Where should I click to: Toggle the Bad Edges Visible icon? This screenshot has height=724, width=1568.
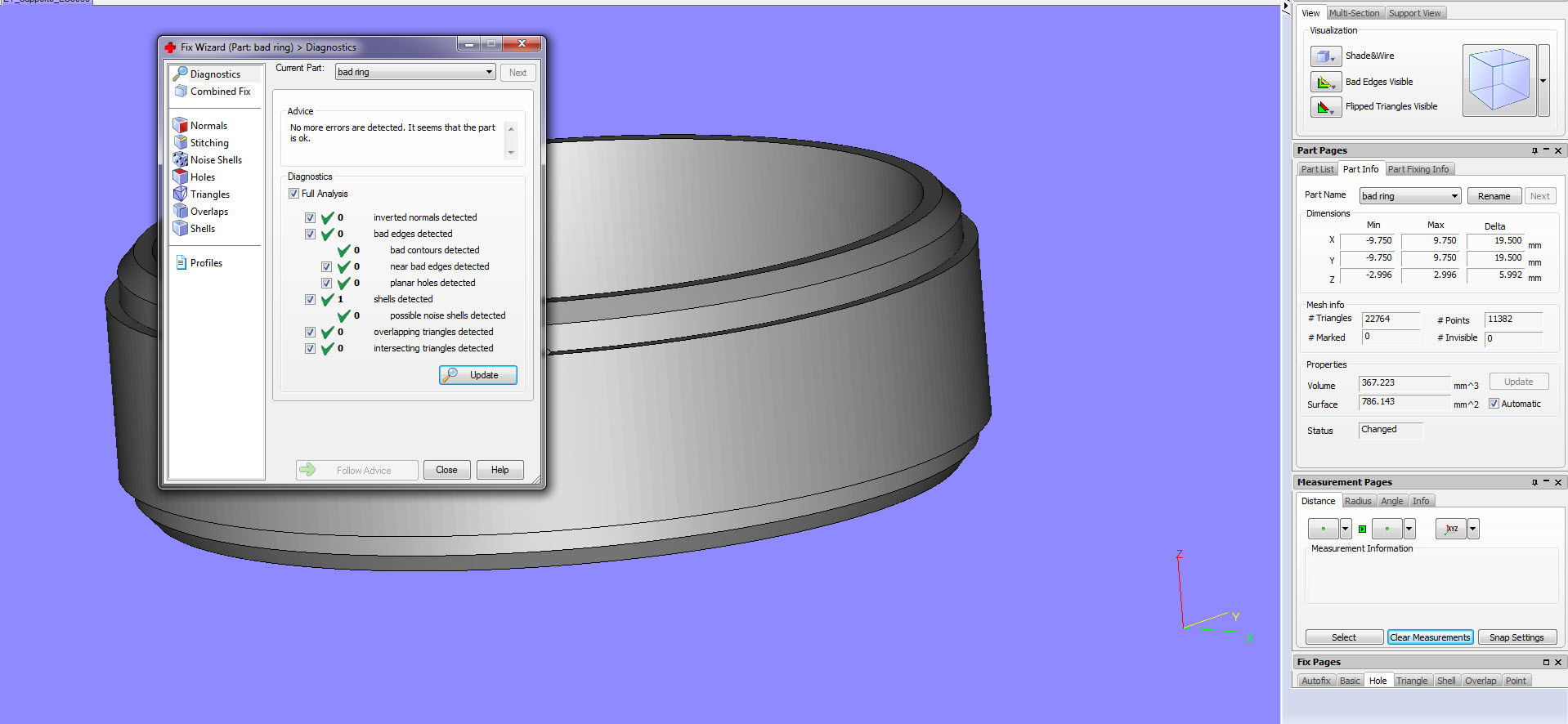point(1324,82)
